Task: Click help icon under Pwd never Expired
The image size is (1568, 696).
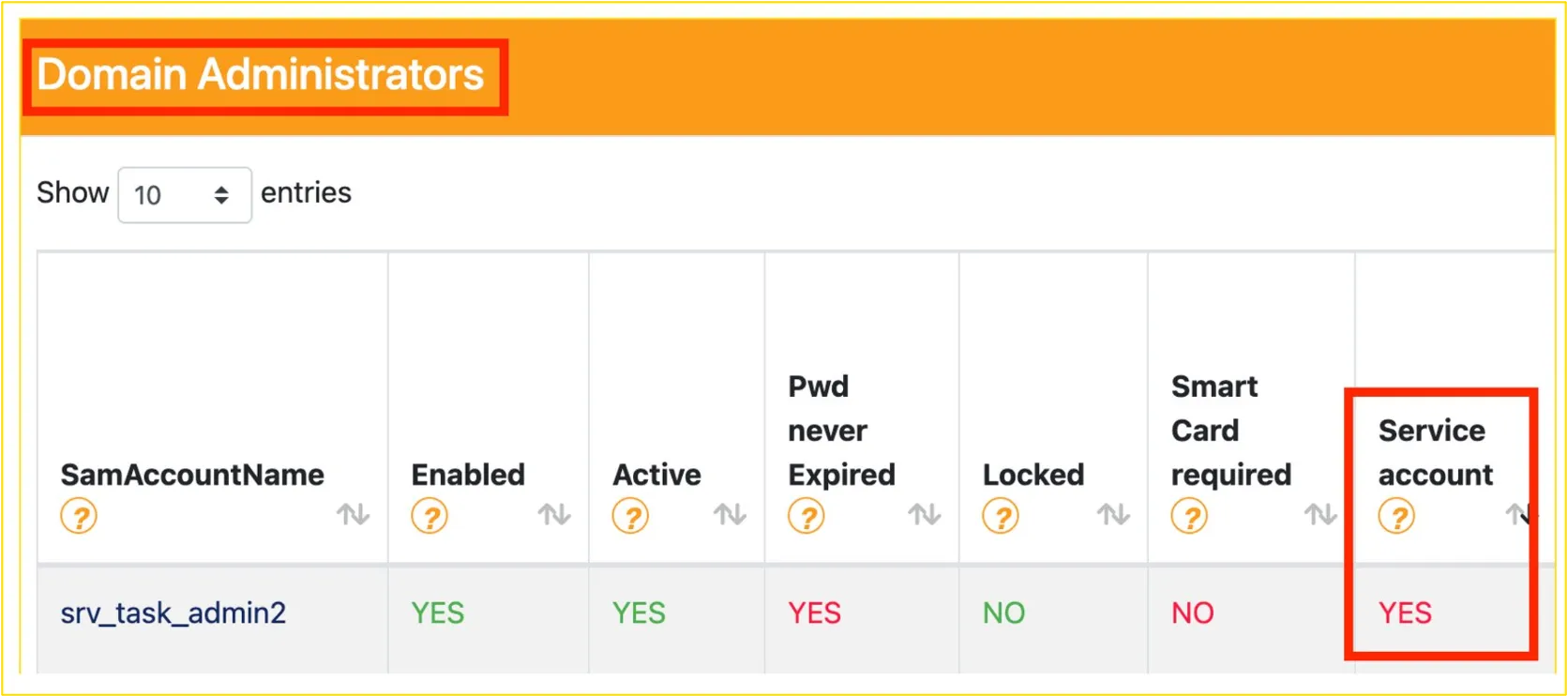Action: (x=807, y=516)
